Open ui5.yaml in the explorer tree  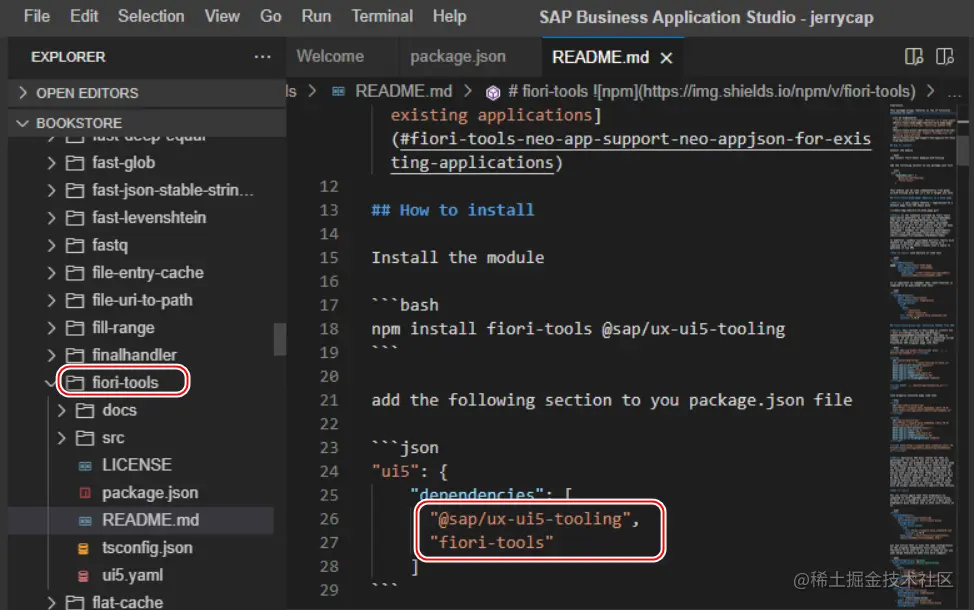(132, 575)
